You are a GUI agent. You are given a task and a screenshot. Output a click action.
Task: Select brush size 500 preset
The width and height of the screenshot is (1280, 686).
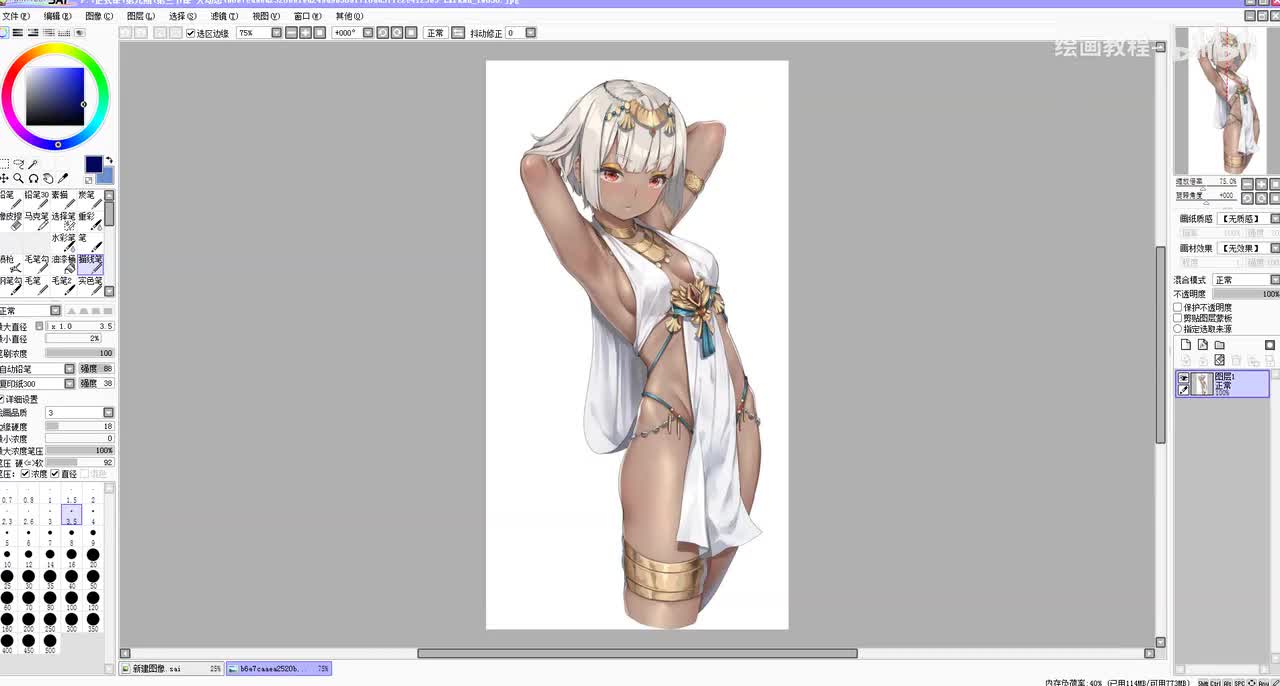pos(50,645)
